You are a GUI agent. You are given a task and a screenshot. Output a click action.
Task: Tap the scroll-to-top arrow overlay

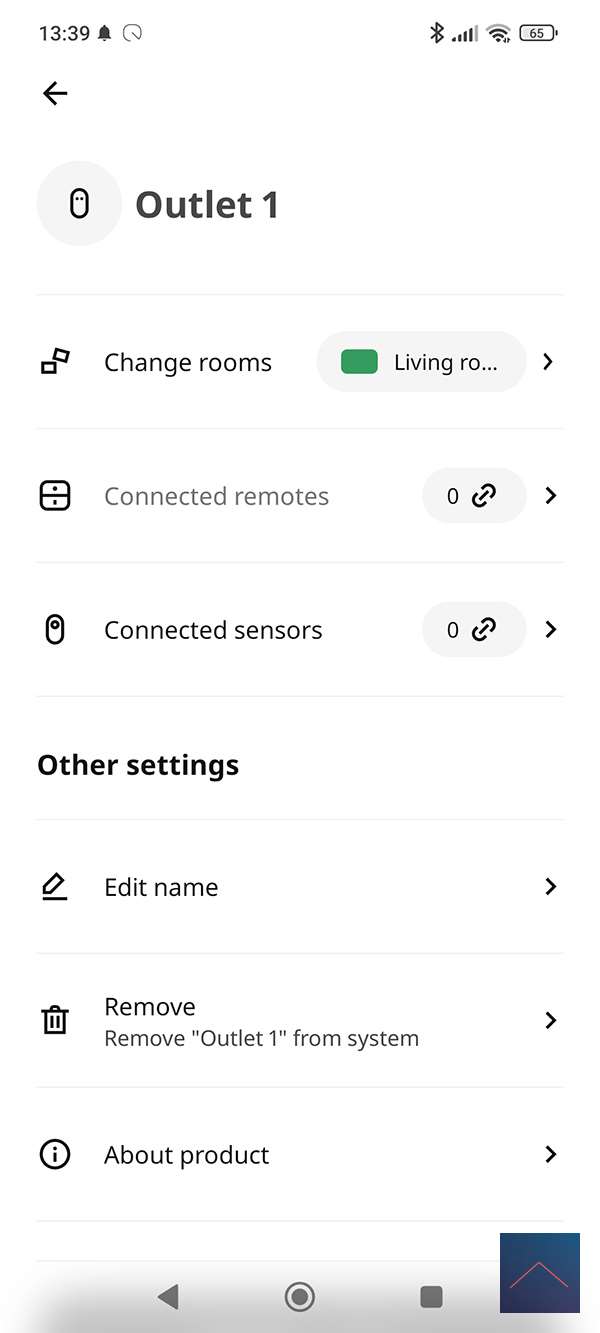pyautogui.click(x=540, y=1273)
